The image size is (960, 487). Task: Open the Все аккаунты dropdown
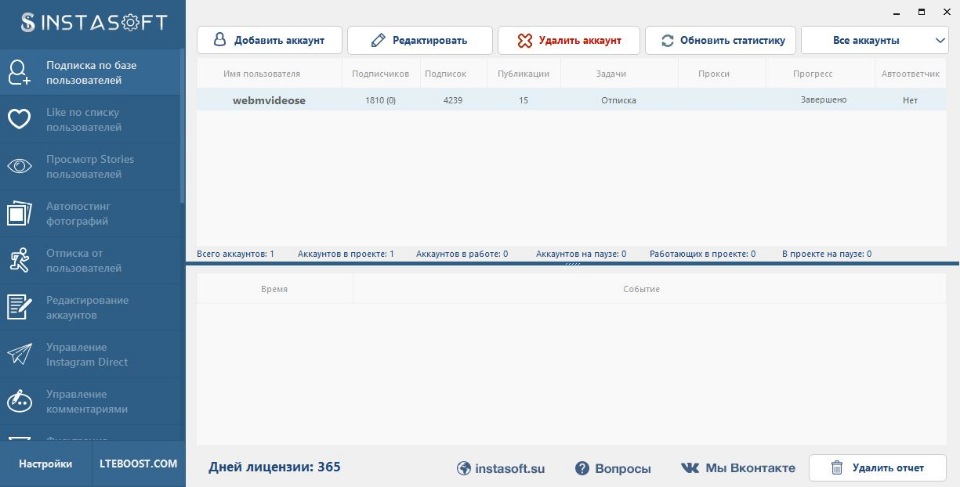[x=874, y=40]
